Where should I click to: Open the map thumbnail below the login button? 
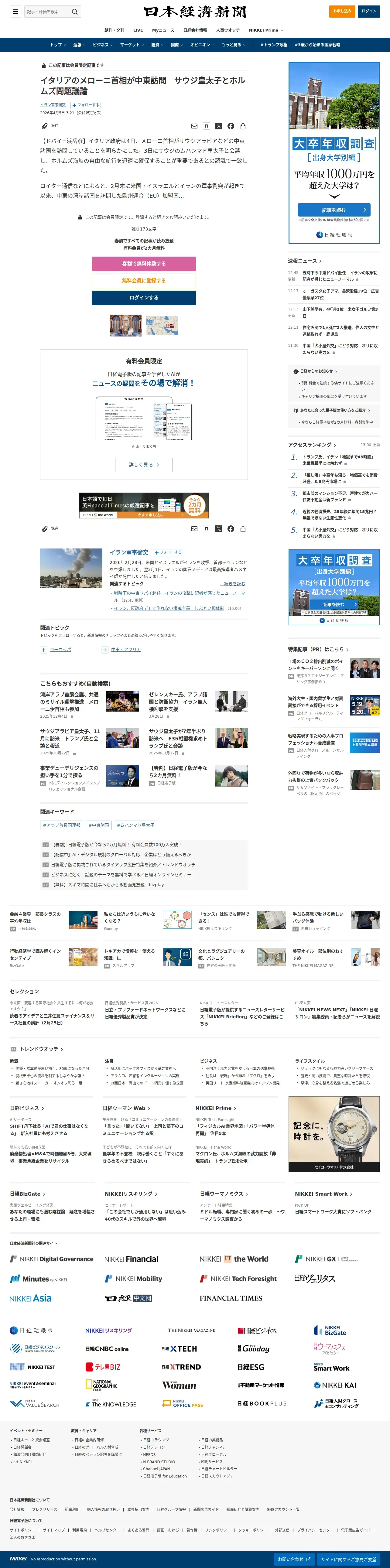pos(162,326)
